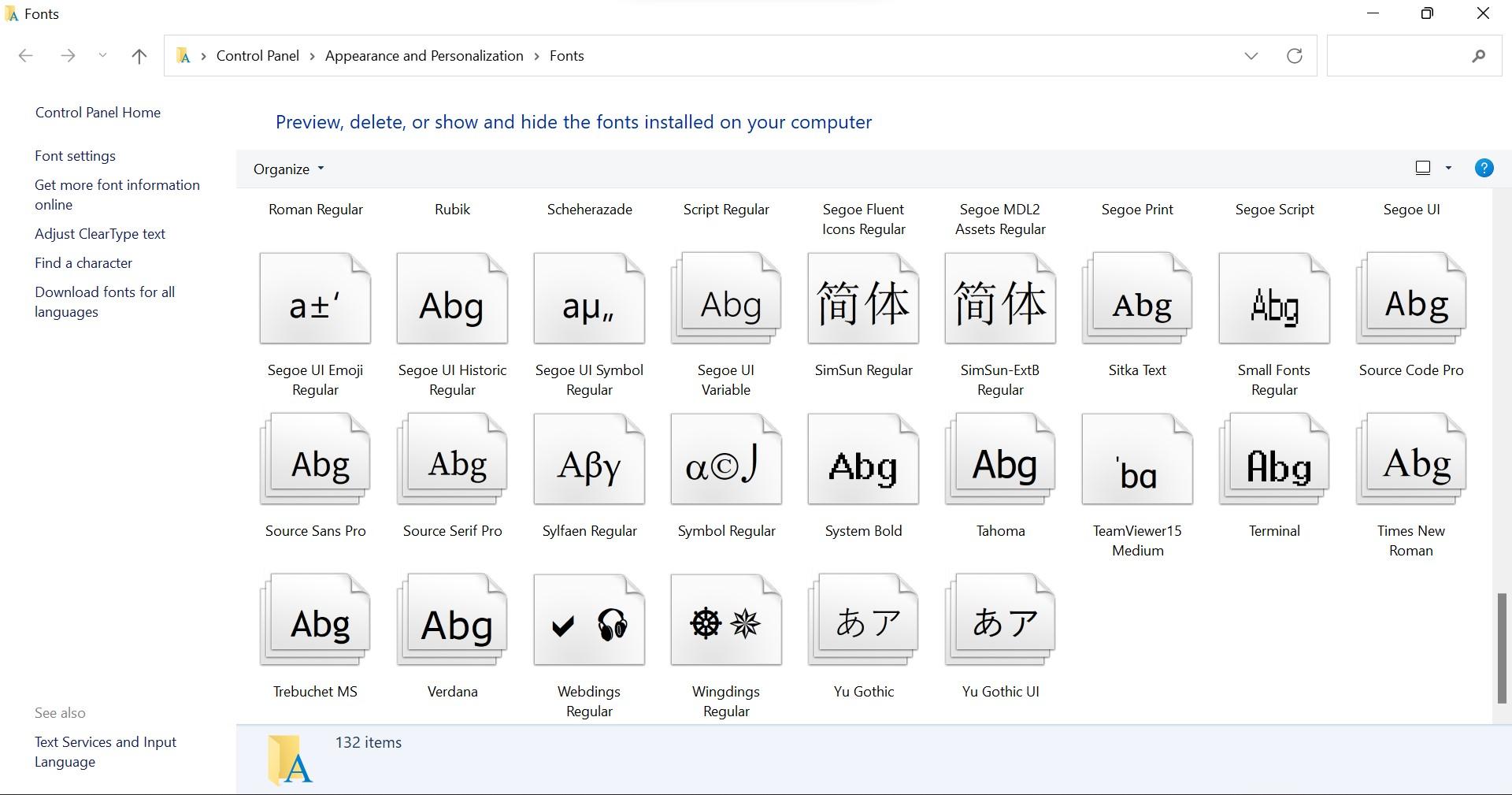The width and height of the screenshot is (1512, 795).
Task: Click the Help question mark icon
Action: (1484, 167)
